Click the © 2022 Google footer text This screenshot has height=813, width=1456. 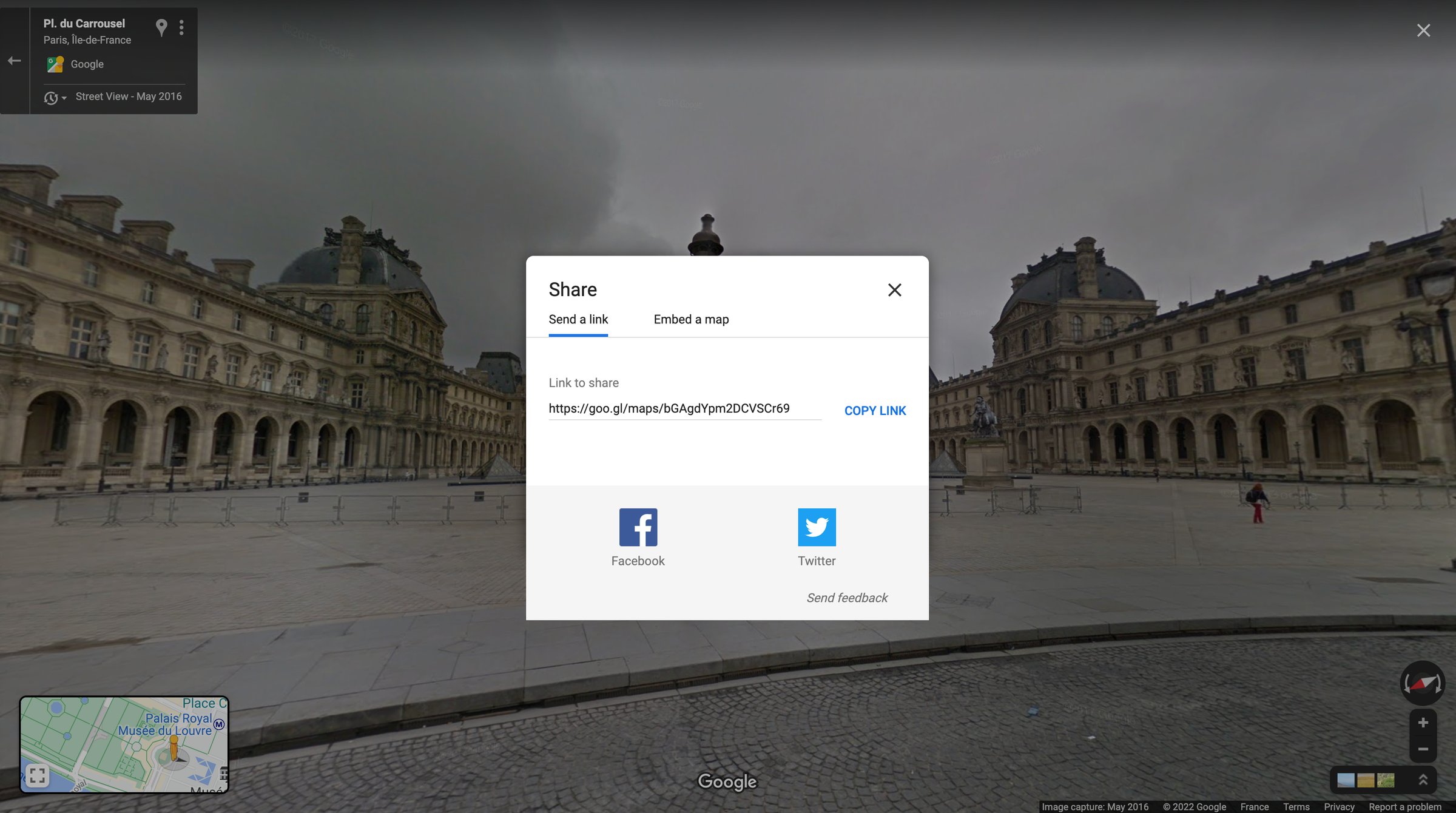pos(1195,807)
